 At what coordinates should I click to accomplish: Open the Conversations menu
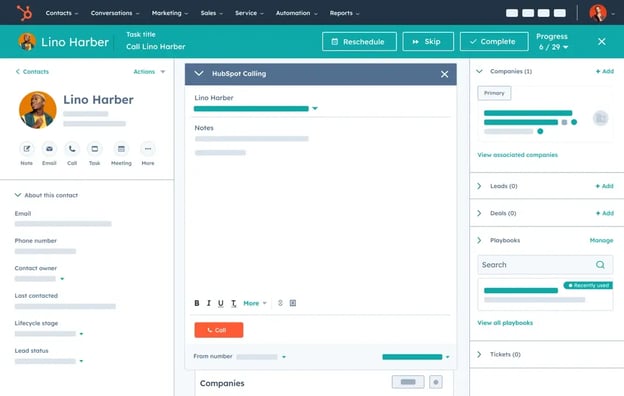[x=115, y=13]
